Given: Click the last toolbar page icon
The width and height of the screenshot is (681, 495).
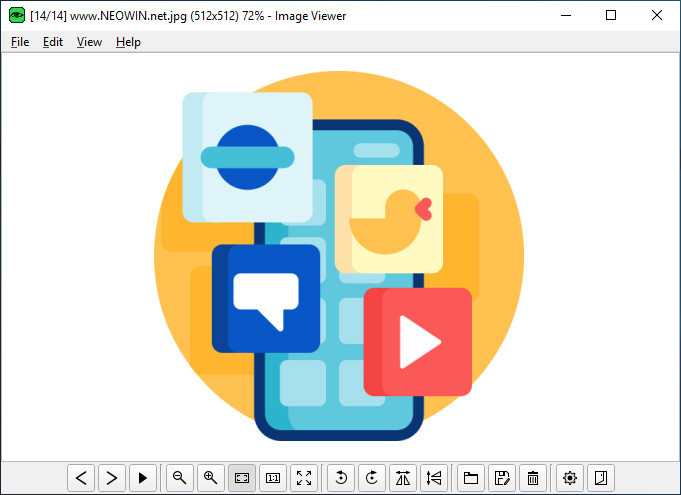Looking at the screenshot, I should (601, 478).
